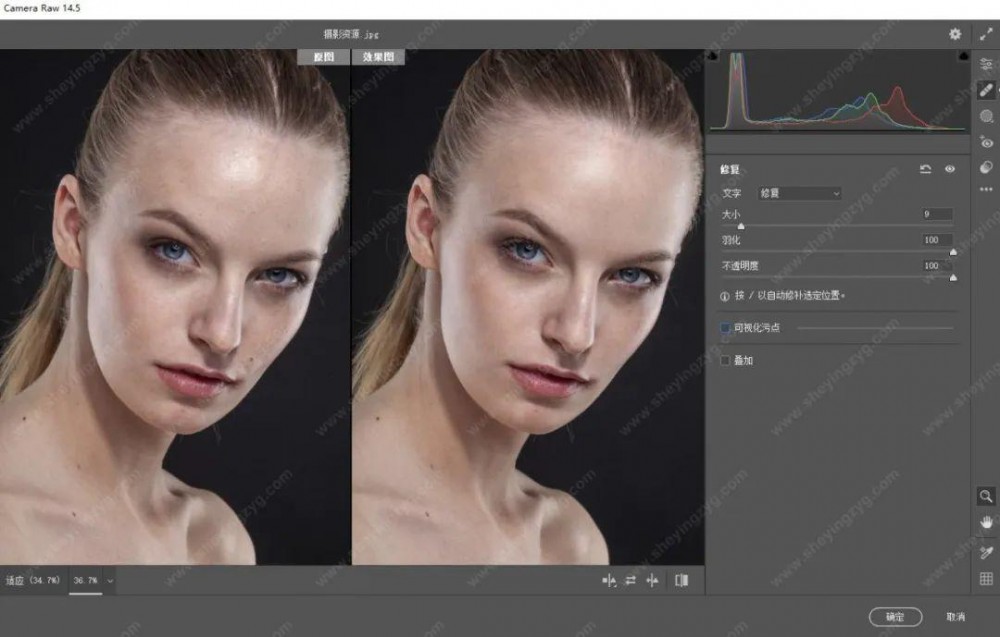This screenshot has width=1000, height=637.
Task: Open the Edit sliders panel icon
Action: pos(986,64)
